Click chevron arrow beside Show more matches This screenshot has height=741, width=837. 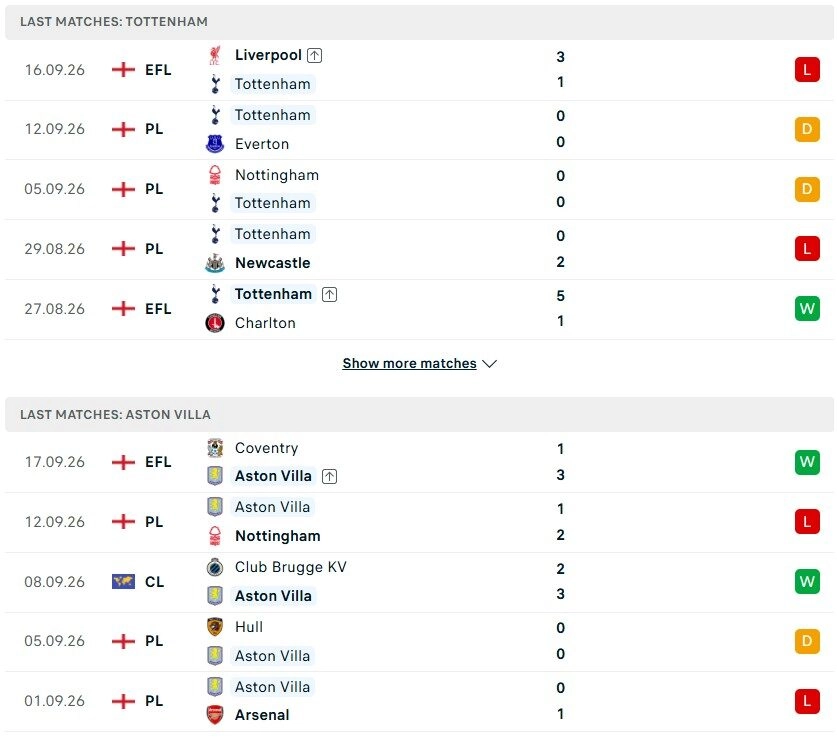point(489,364)
